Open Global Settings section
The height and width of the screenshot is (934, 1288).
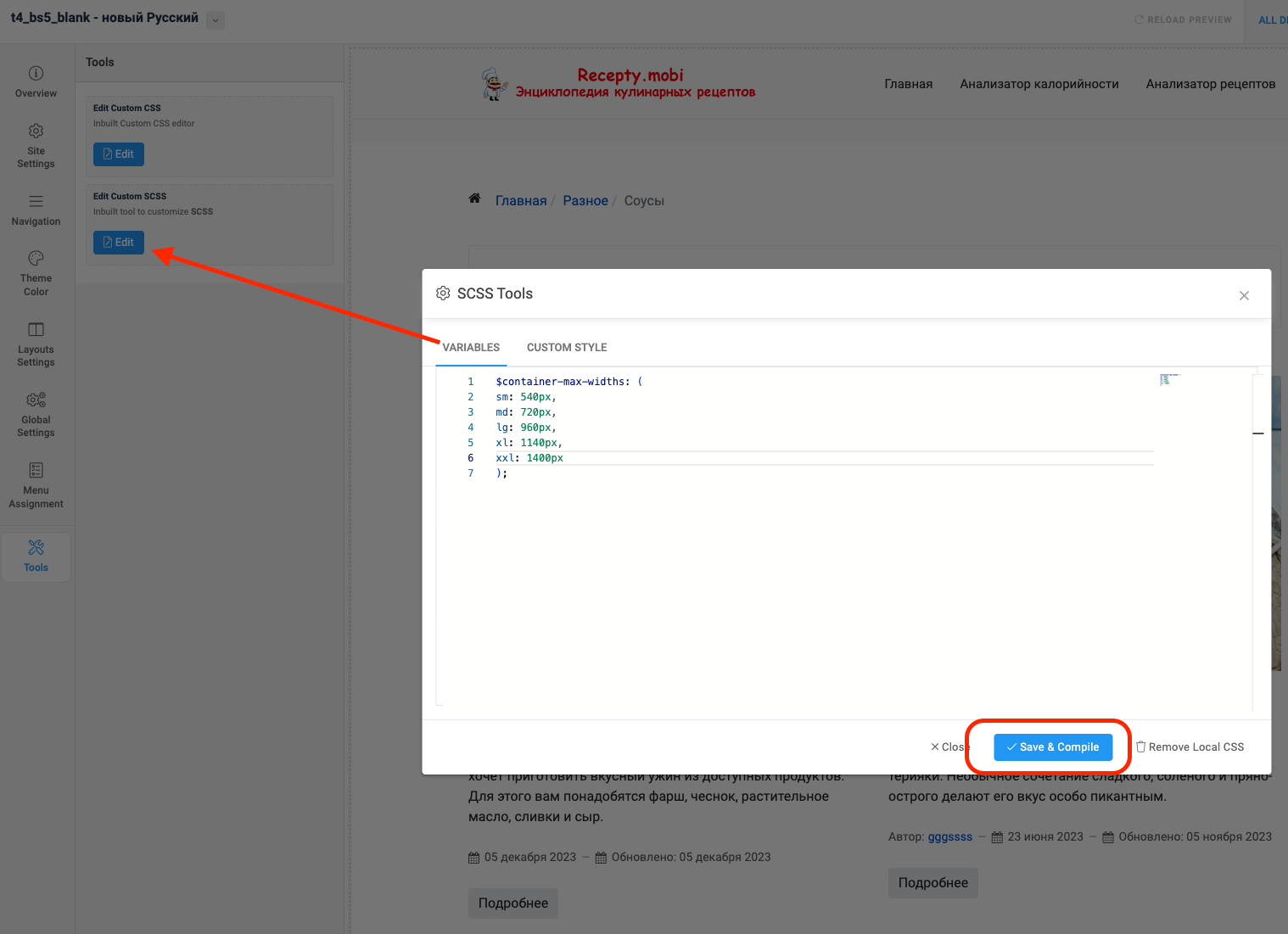[x=36, y=413]
